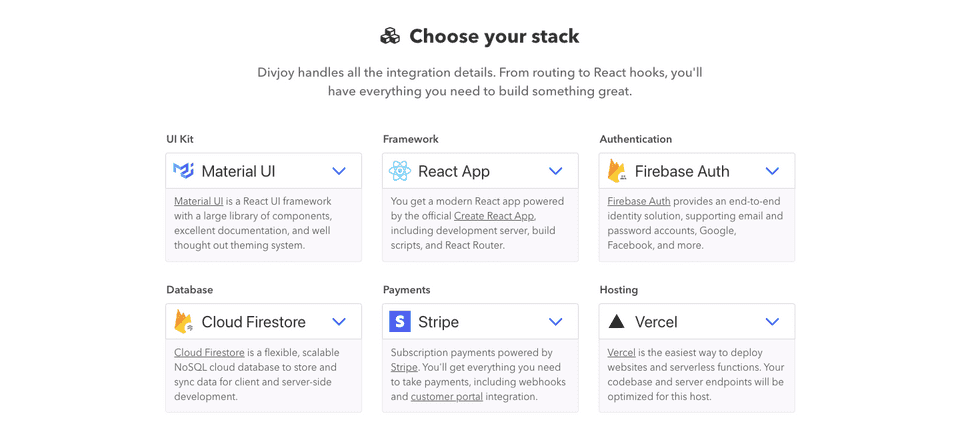Open the Hosting dropdown arrow

[772, 321]
